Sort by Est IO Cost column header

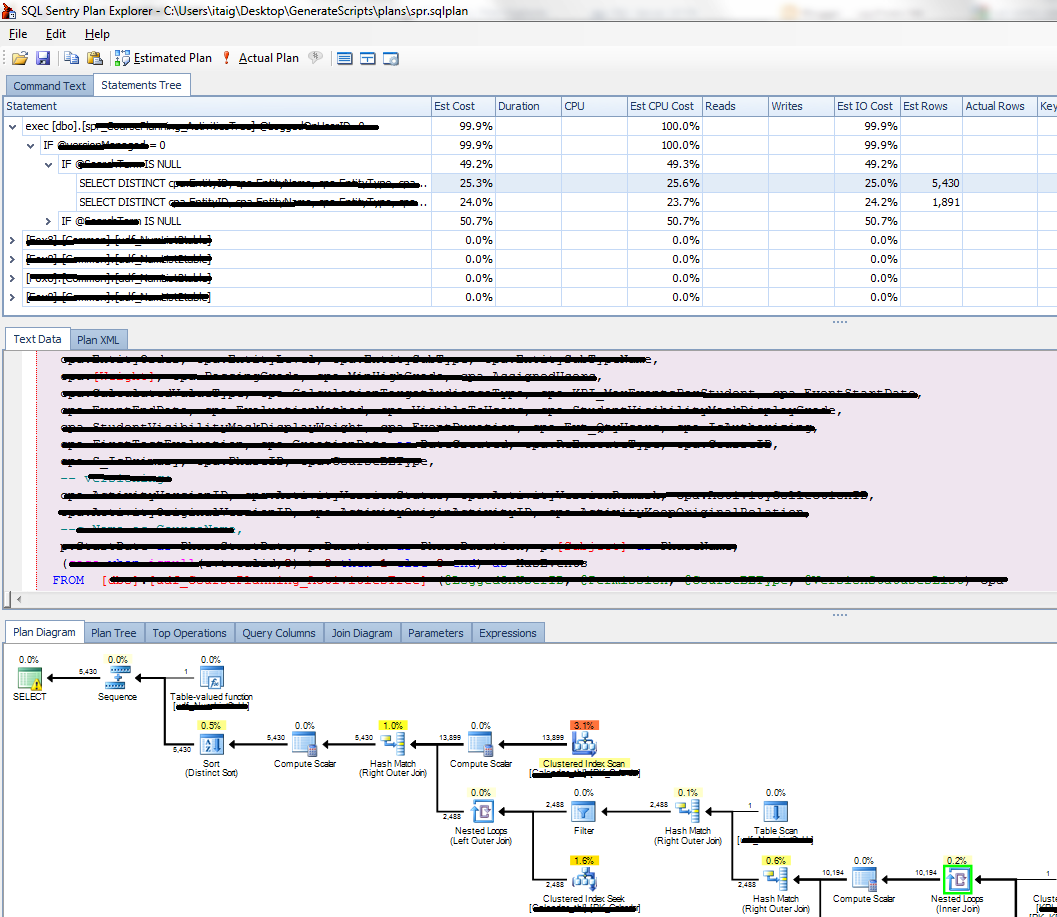coord(867,106)
